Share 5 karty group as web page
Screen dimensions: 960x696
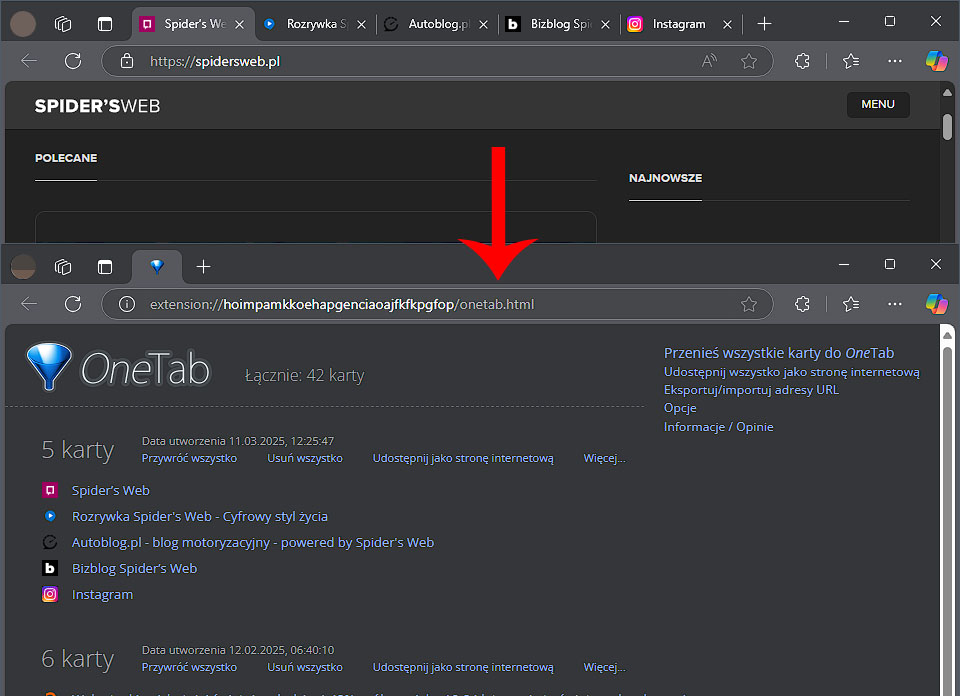click(x=463, y=458)
